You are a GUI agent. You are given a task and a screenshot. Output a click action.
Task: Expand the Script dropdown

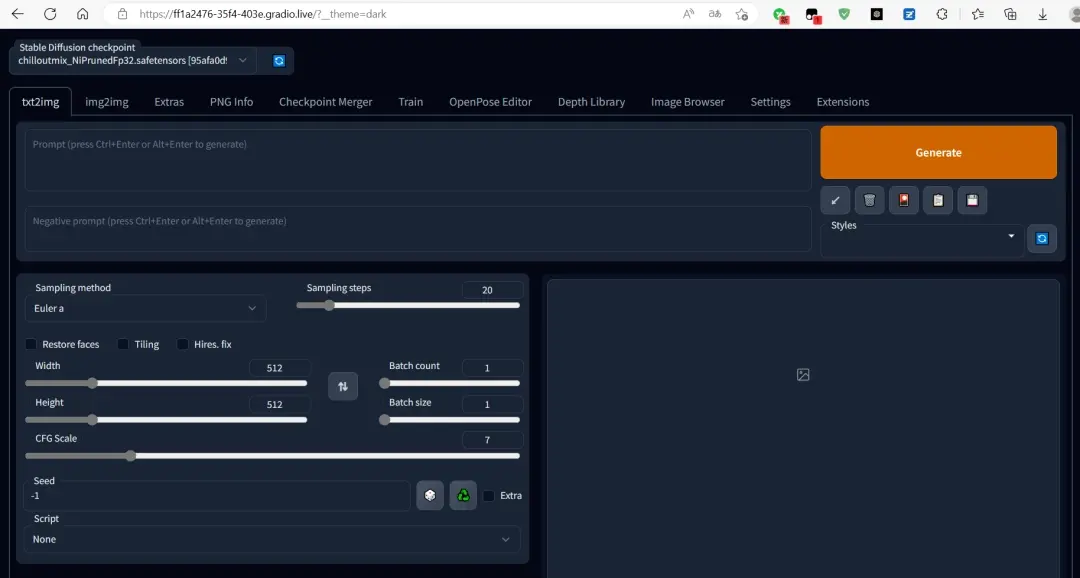pos(272,539)
